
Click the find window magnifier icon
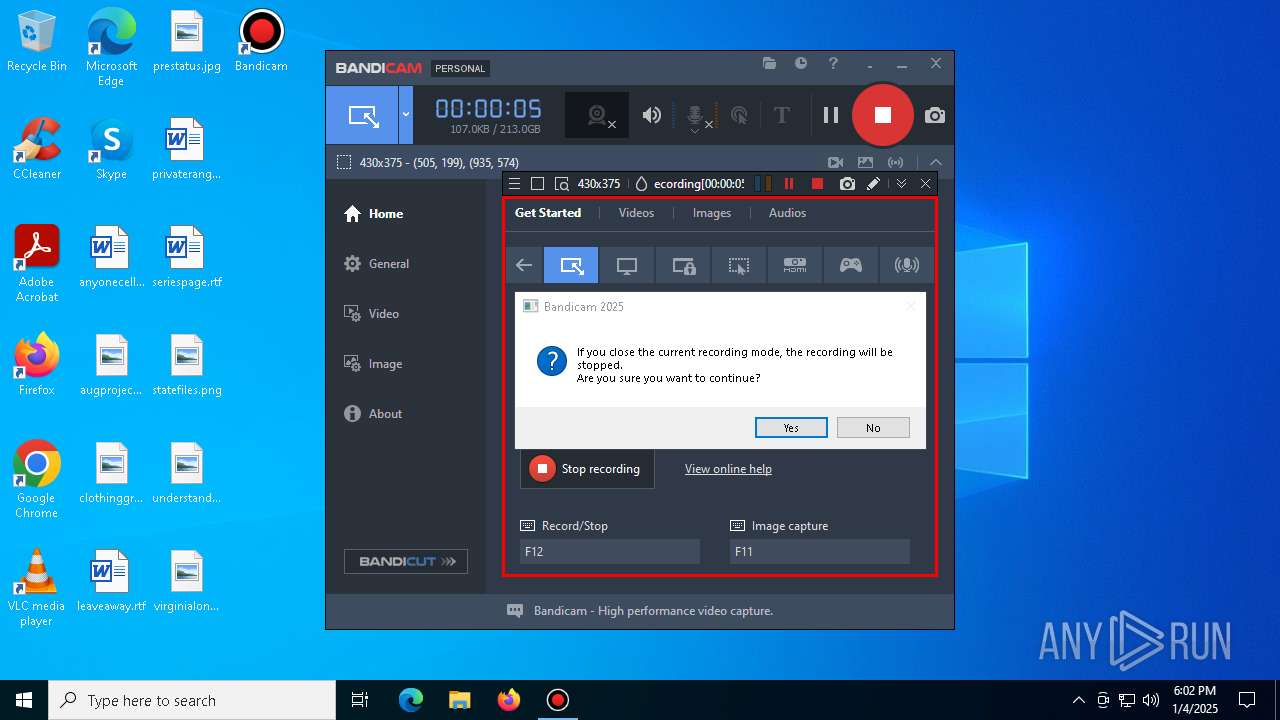tap(562, 184)
